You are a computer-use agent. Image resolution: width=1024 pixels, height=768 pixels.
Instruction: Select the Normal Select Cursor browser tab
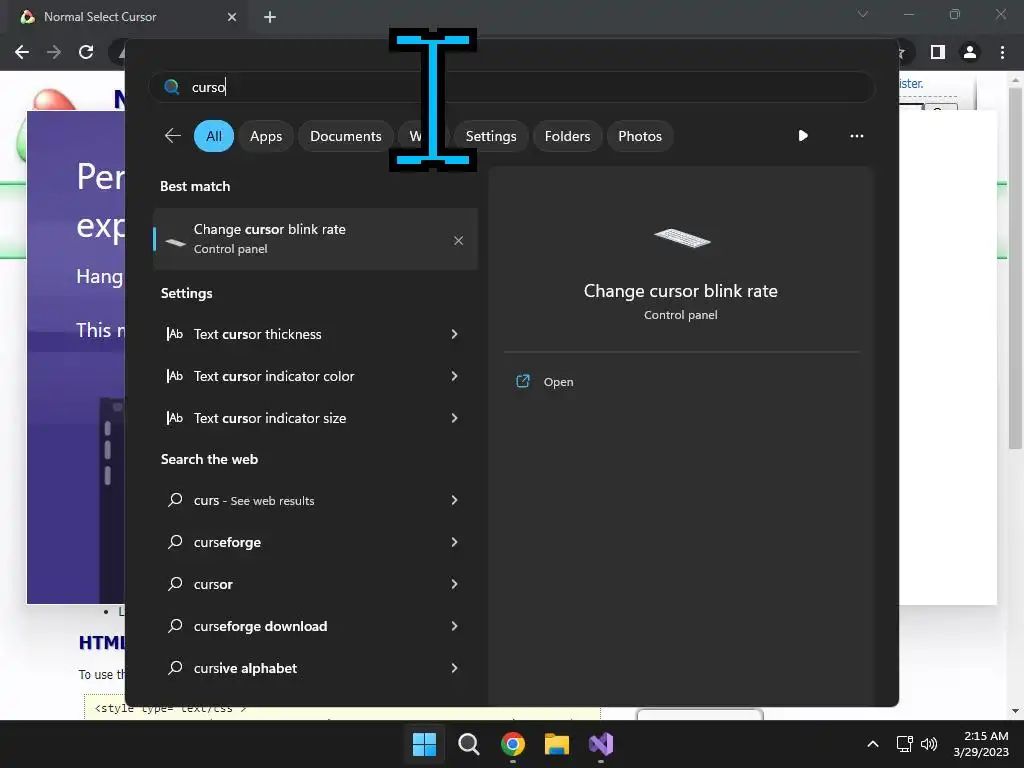click(x=127, y=17)
